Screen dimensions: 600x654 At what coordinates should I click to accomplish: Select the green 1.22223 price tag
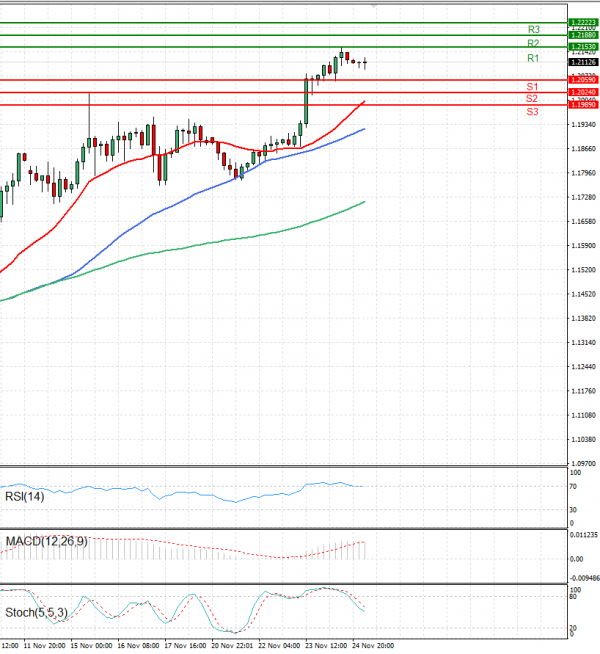[584, 22]
